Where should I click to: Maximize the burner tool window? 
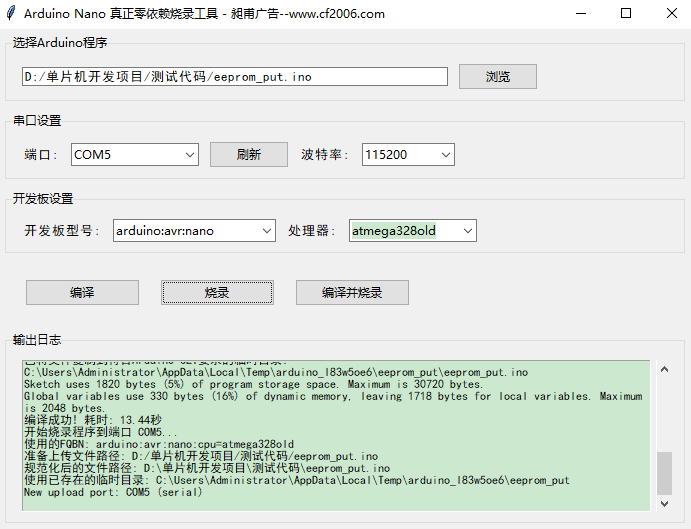[626, 14]
